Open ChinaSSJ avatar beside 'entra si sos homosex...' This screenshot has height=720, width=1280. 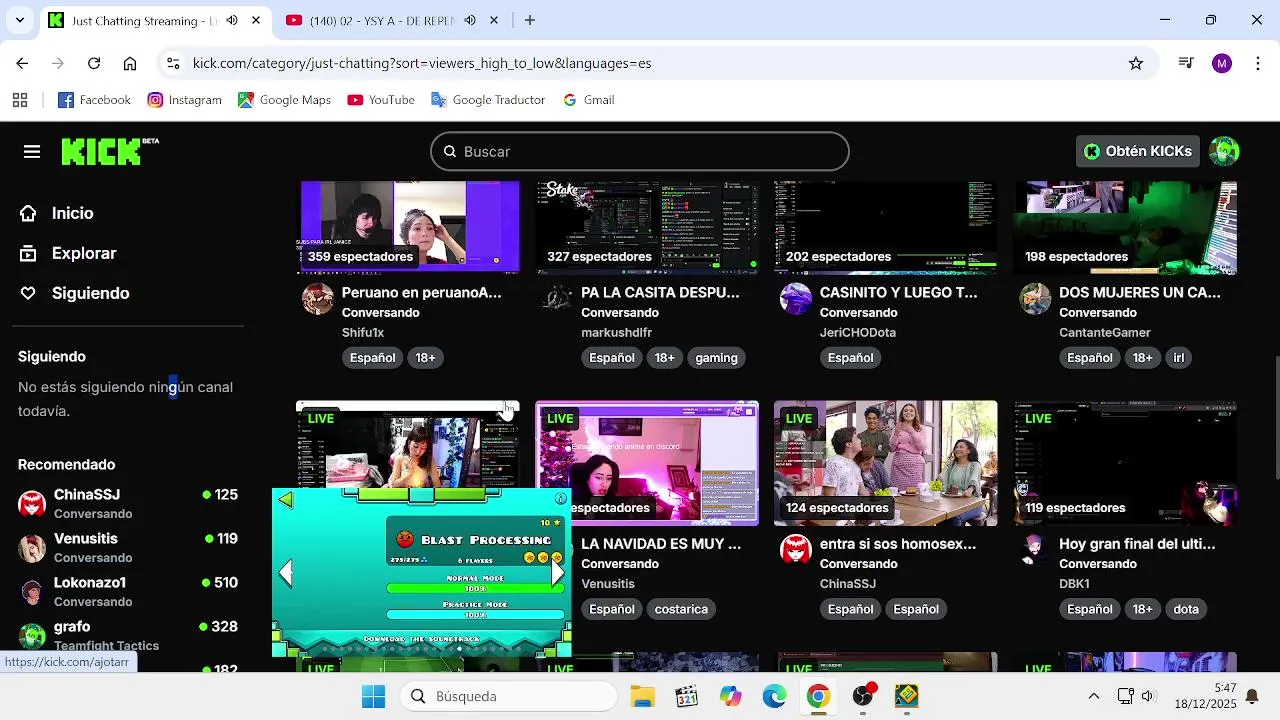coord(796,550)
